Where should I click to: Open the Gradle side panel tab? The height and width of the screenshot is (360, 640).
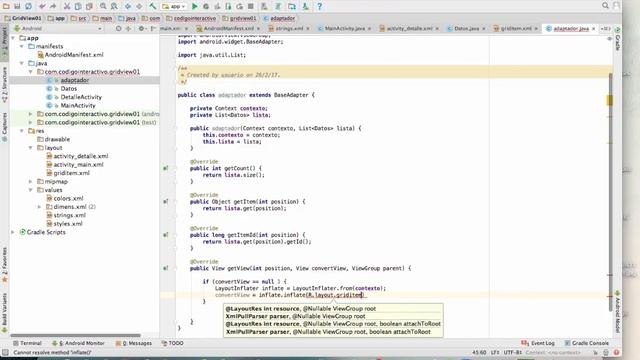tap(618, 39)
